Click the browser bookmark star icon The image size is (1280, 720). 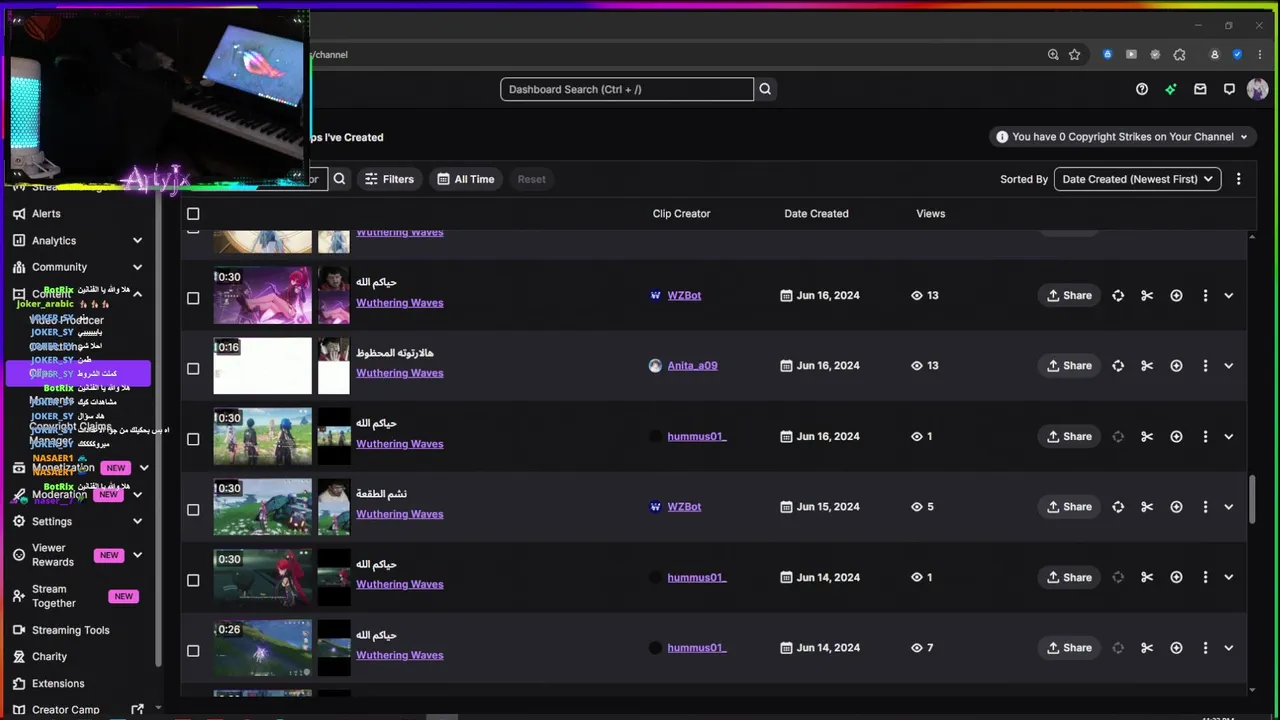point(1075,55)
